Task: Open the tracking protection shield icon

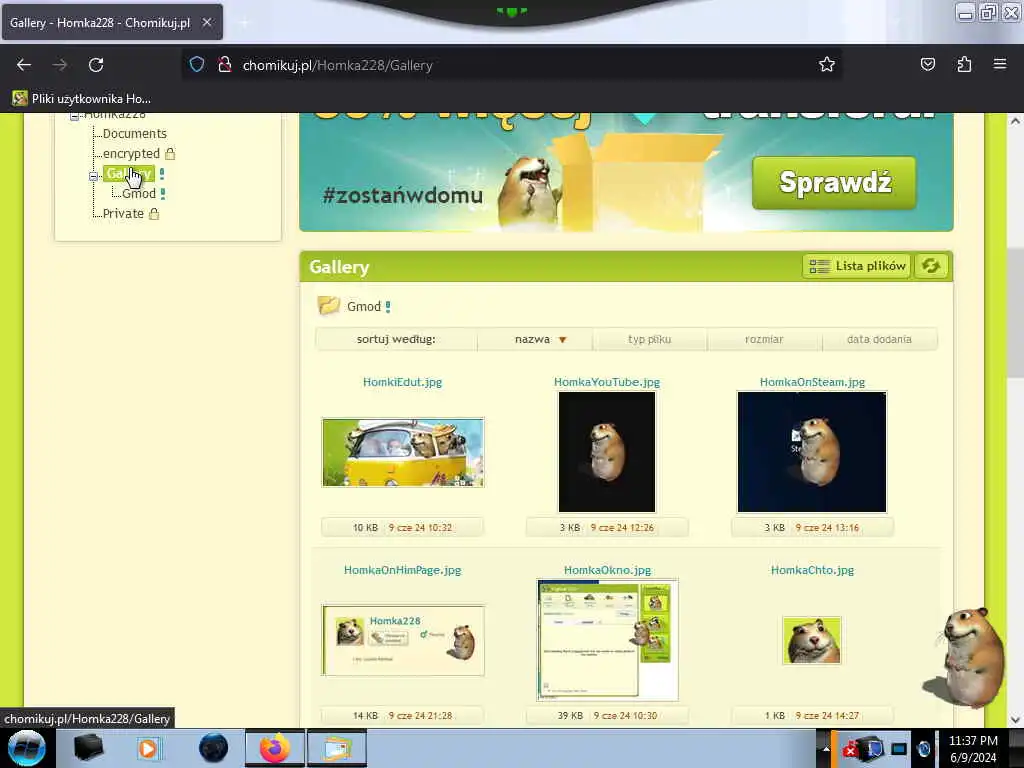Action: pos(197,65)
